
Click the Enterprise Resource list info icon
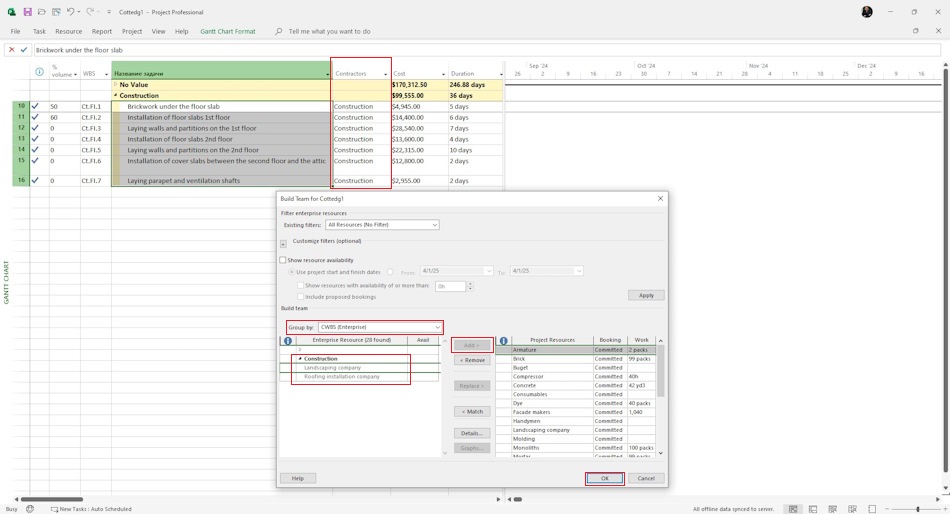pyautogui.click(x=288, y=341)
